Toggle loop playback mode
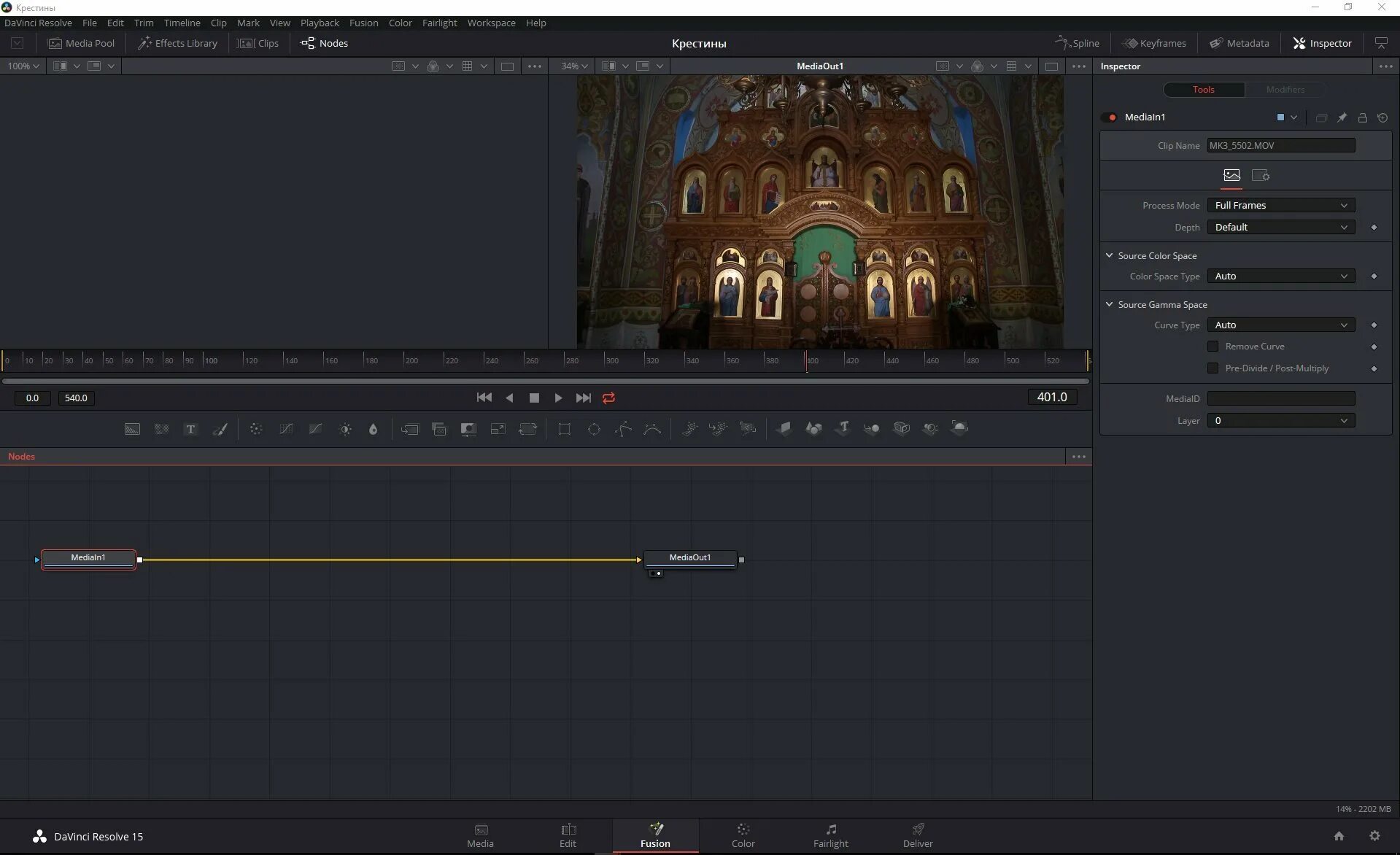 608,398
